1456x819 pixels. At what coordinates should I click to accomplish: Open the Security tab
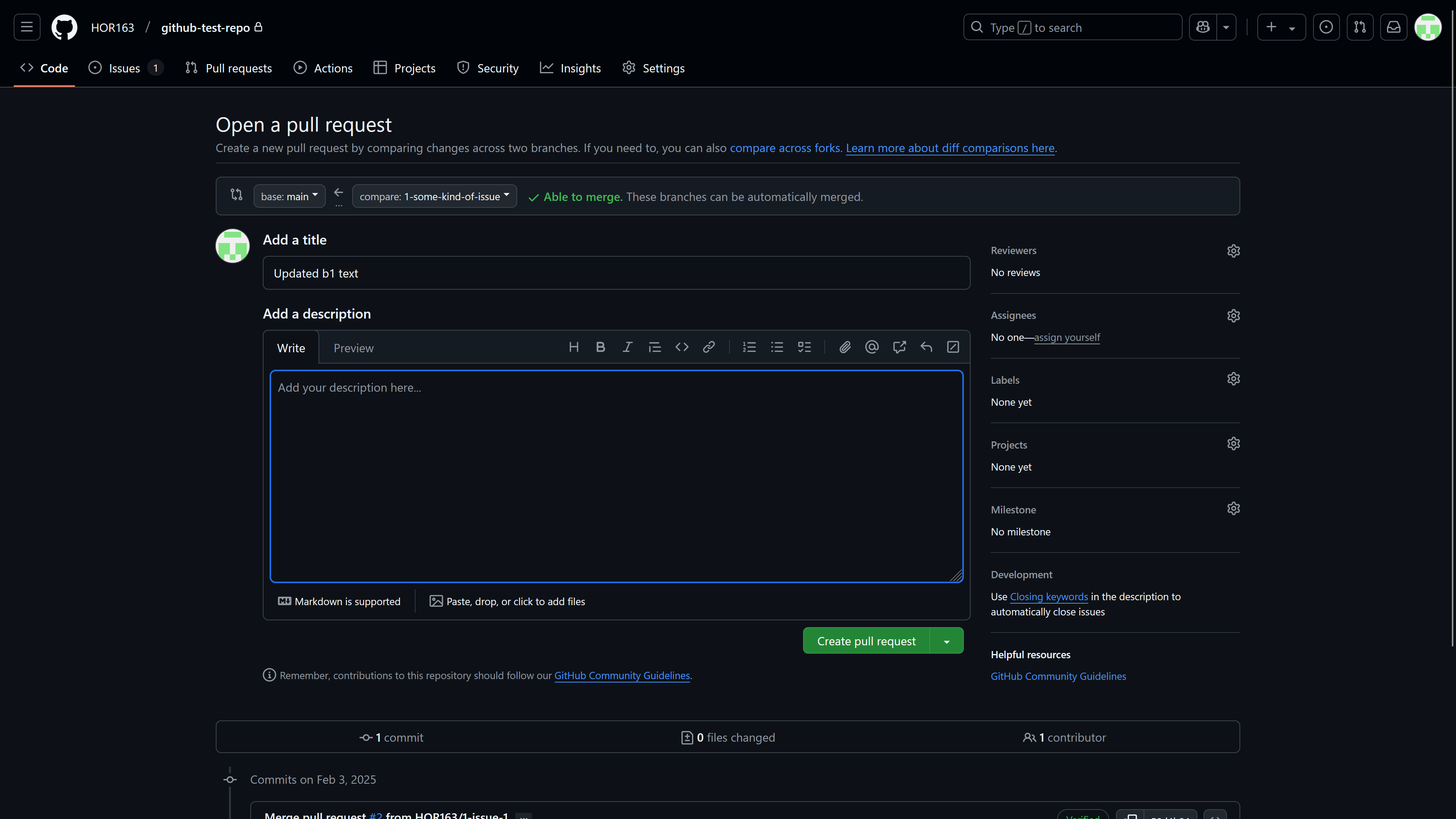[488, 68]
